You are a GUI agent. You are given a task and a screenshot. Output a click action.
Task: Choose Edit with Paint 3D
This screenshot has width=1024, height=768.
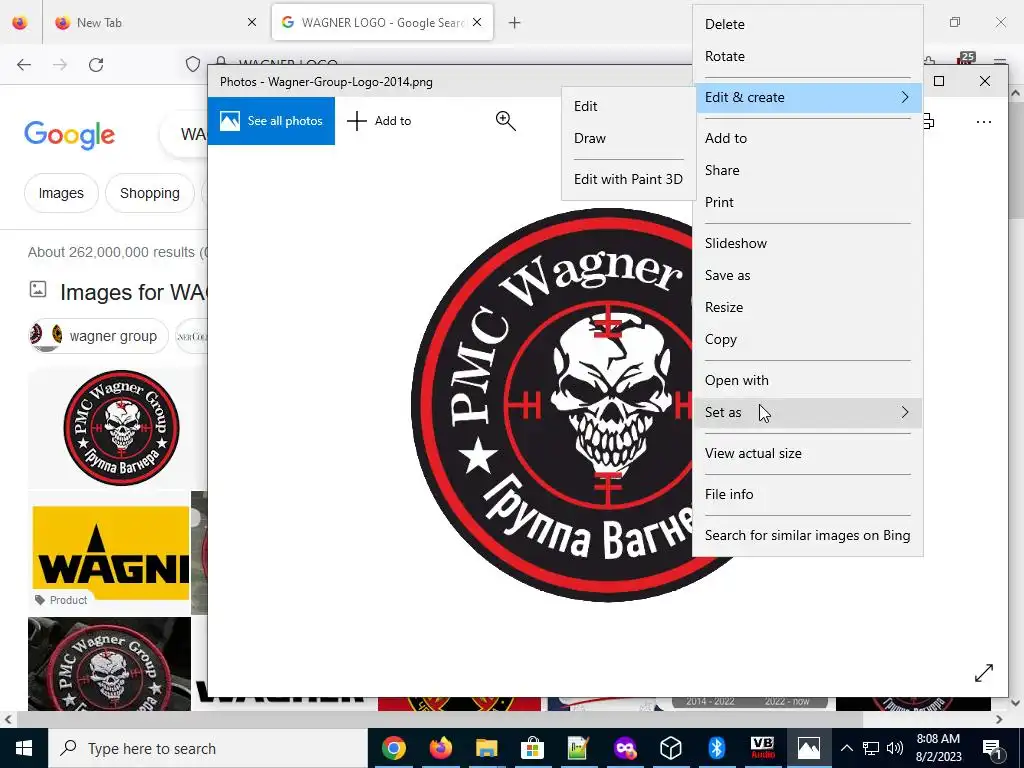pos(628,179)
